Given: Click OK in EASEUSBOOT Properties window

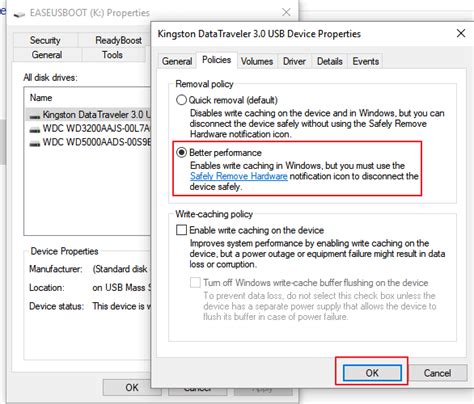Looking at the screenshot, I should coord(132,387).
